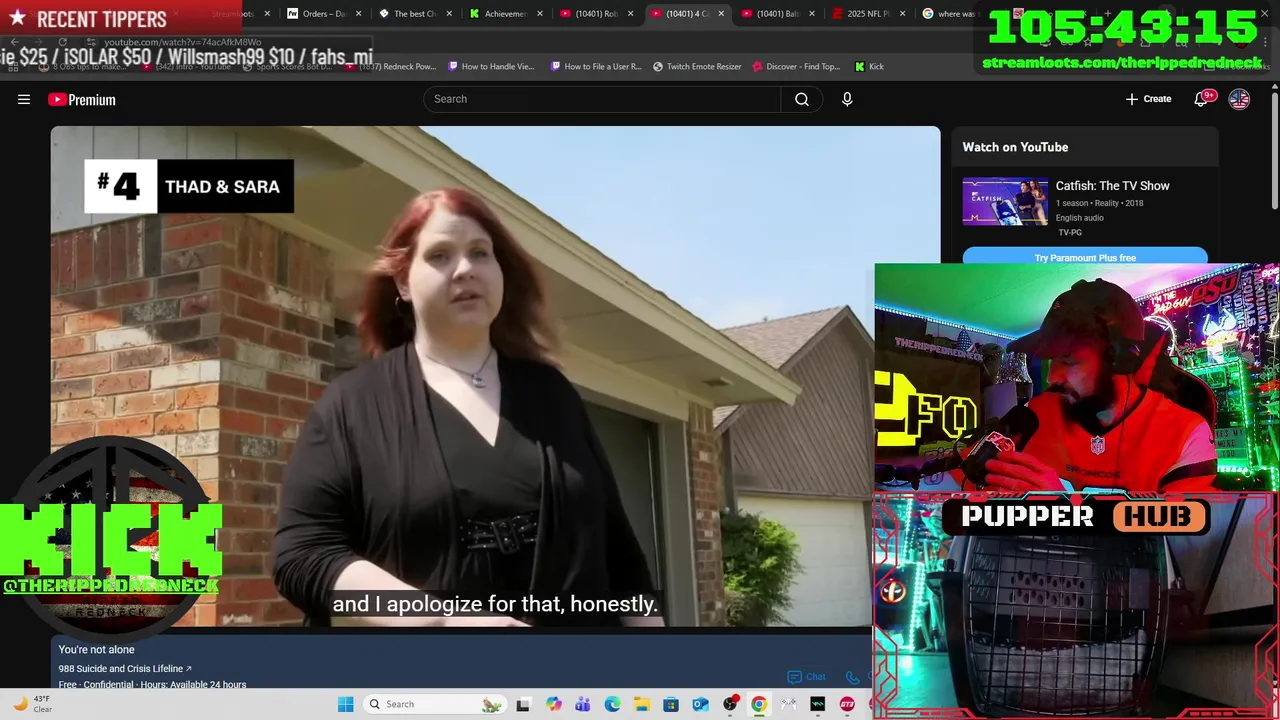Click the browser address bar URL
This screenshot has height=720, width=1280.
click(x=183, y=42)
